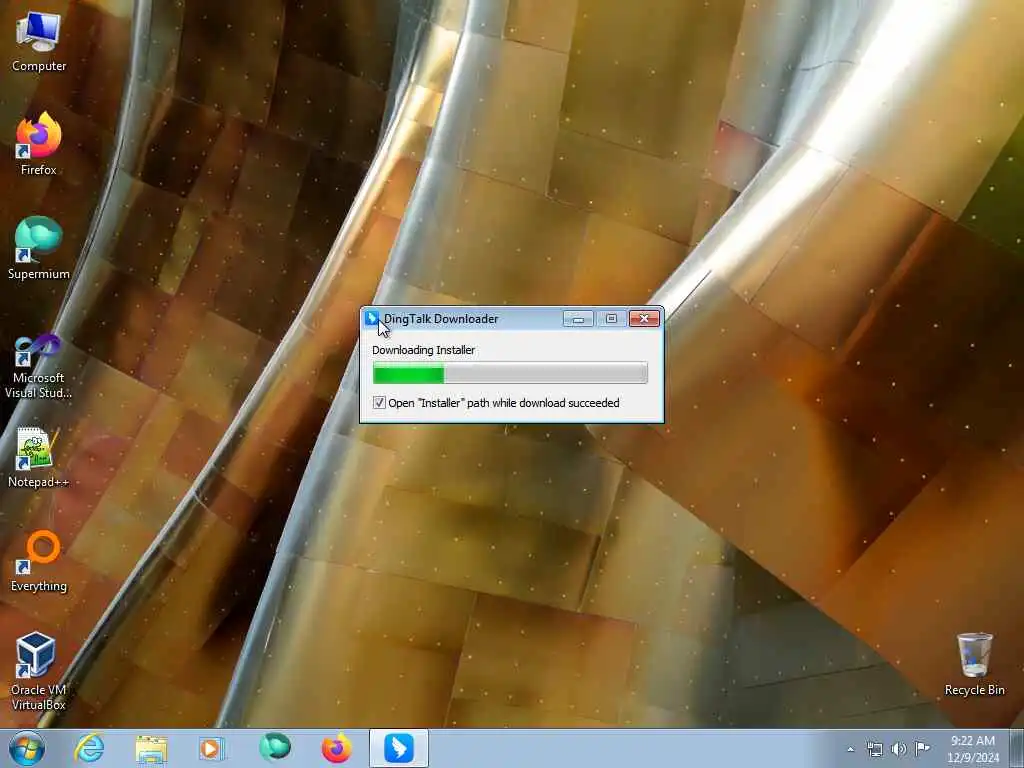Launch Internet Explorer from the taskbar

click(89, 748)
